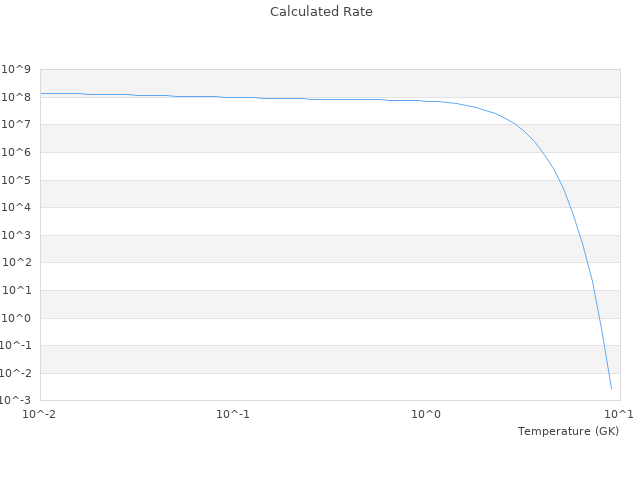Click the 'Calculated Rate' chart title
This screenshot has height=480, width=640.
click(321, 12)
